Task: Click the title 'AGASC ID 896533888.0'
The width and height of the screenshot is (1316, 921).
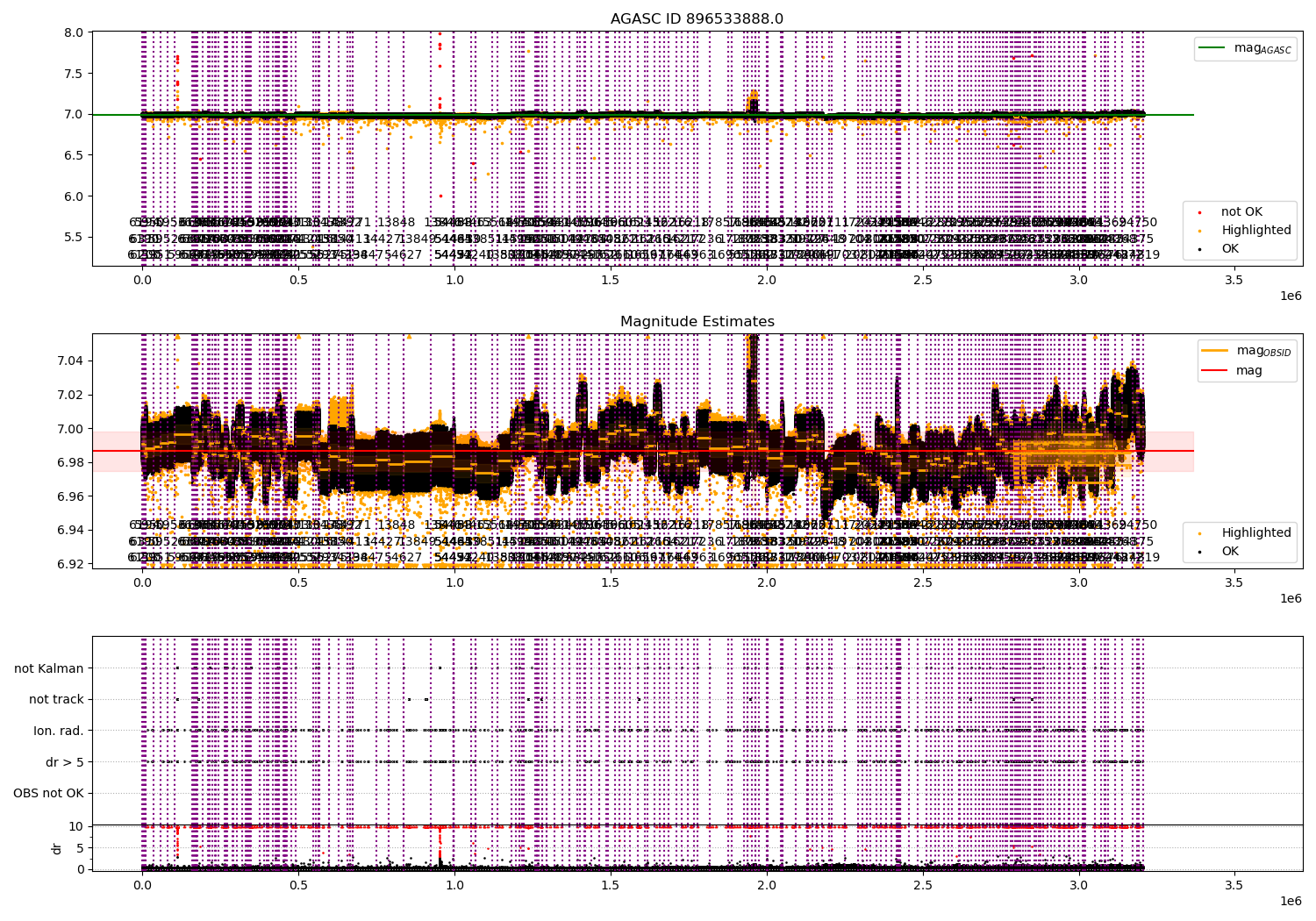Action: coord(697,18)
